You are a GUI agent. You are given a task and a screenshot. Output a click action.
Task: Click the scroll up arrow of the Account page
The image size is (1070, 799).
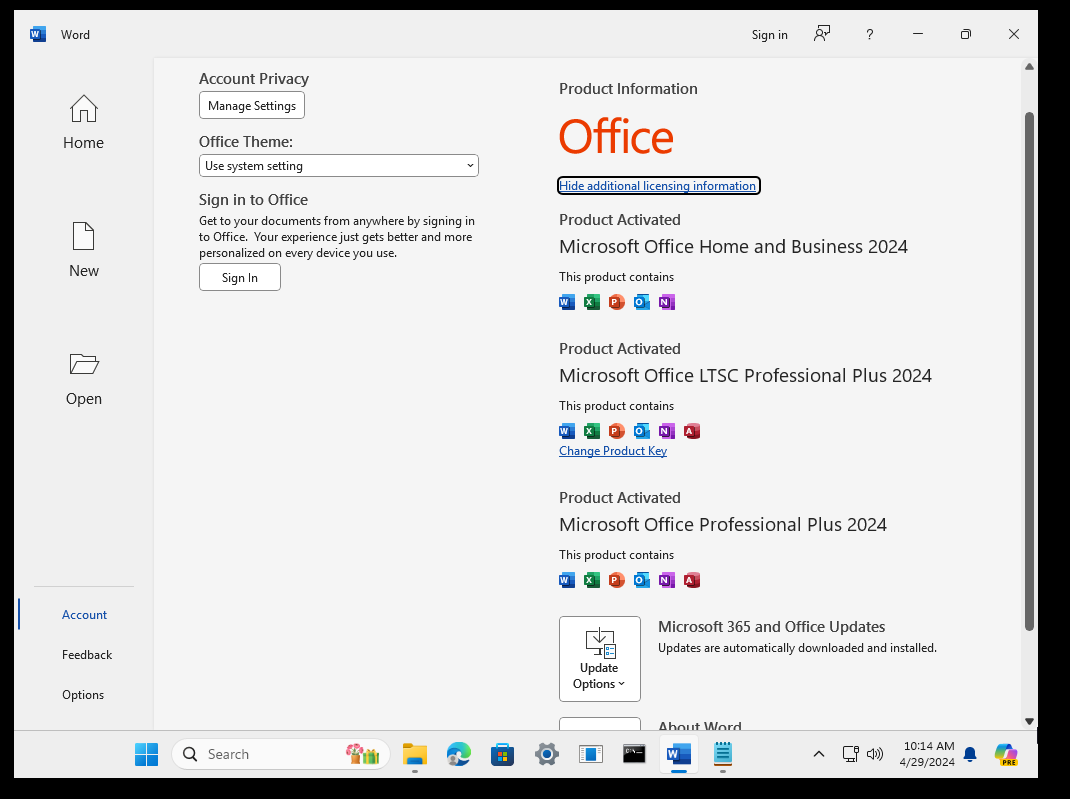(x=1029, y=67)
